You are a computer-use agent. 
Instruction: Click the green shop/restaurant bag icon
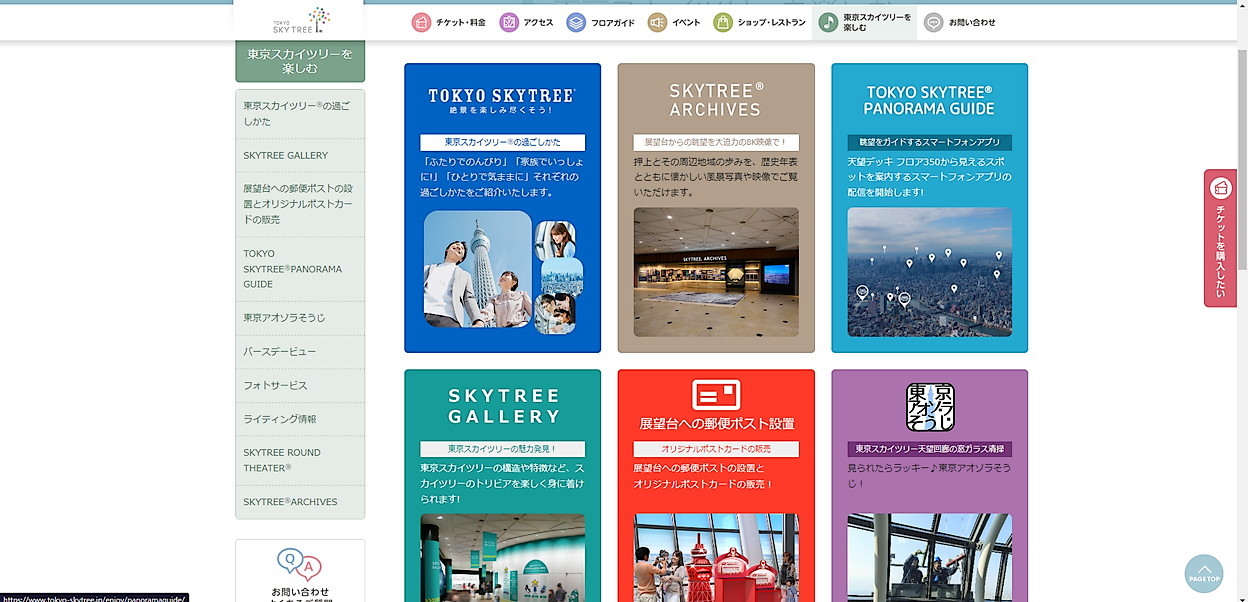(723, 22)
